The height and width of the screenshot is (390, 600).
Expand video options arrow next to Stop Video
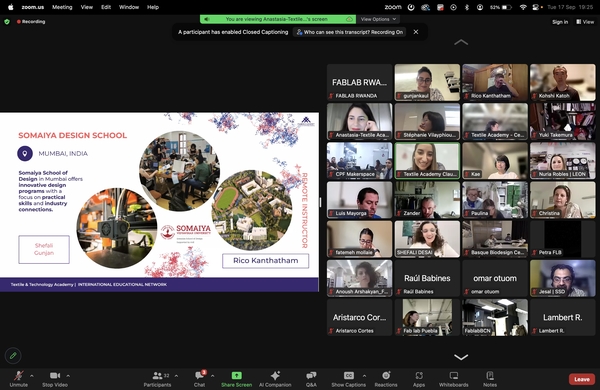[x=68, y=376]
